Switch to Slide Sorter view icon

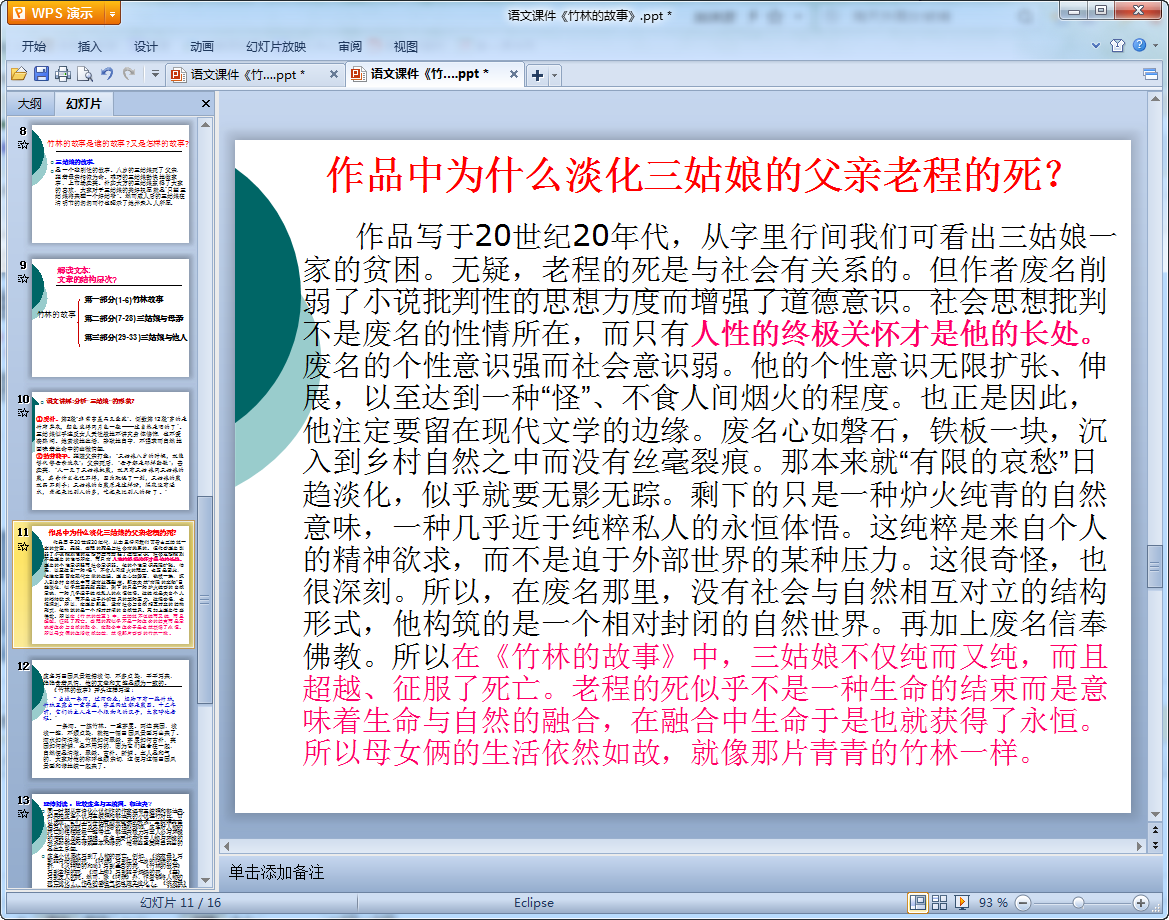[939, 903]
